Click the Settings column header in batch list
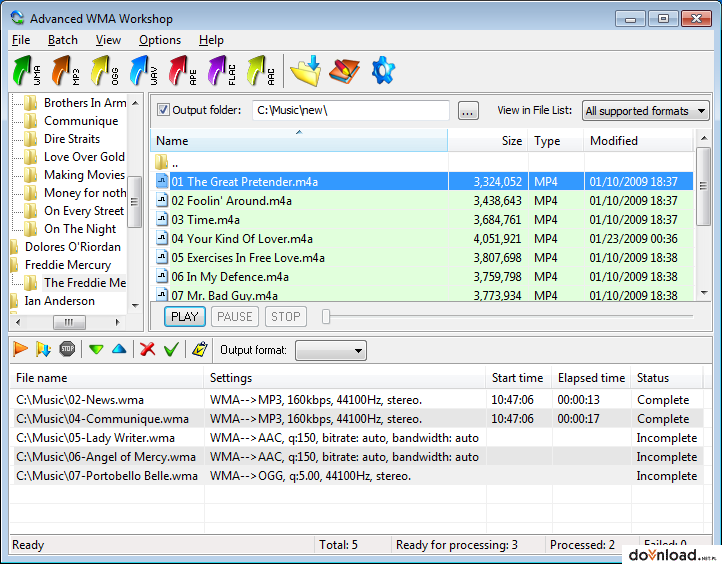 click(x=345, y=378)
